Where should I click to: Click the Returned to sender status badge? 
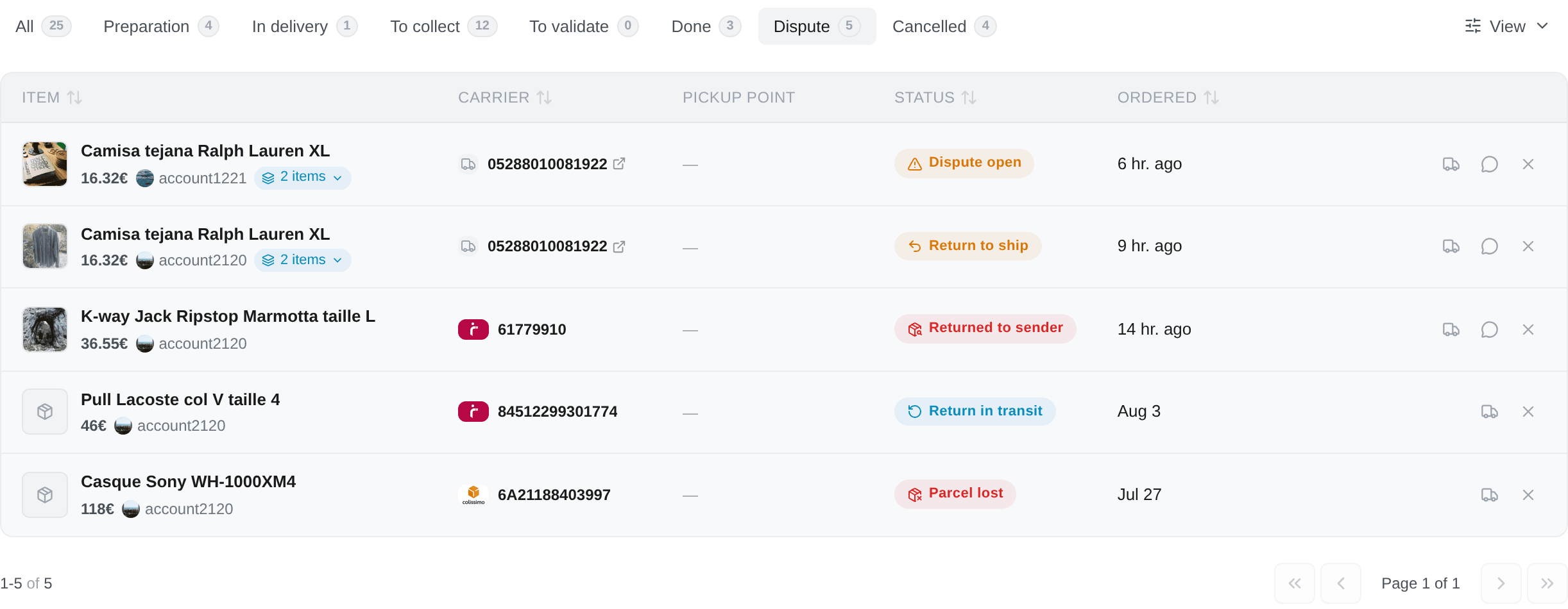click(x=985, y=328)
